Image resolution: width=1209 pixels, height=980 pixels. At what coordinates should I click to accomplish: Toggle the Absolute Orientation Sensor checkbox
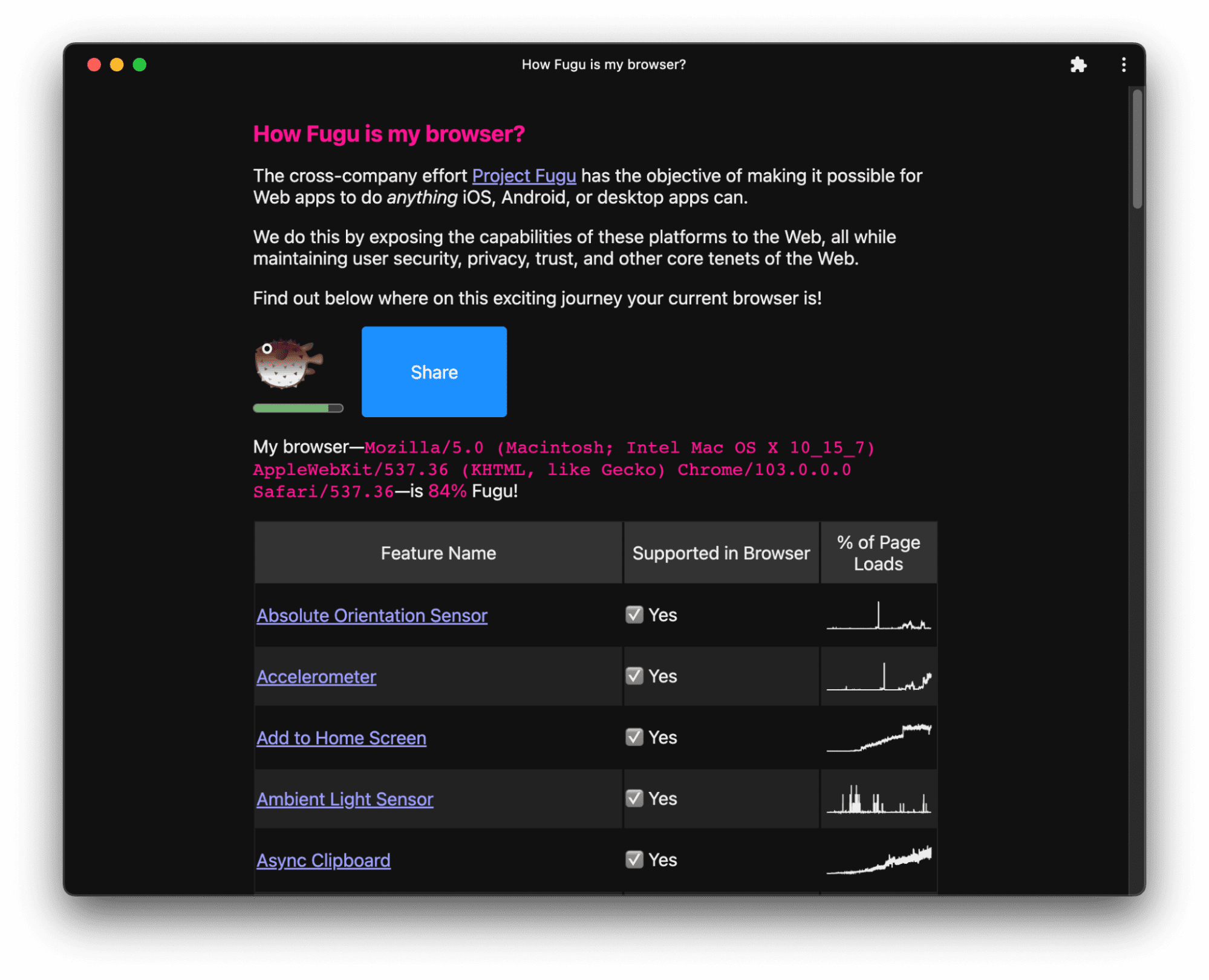[x=633, y=614]
